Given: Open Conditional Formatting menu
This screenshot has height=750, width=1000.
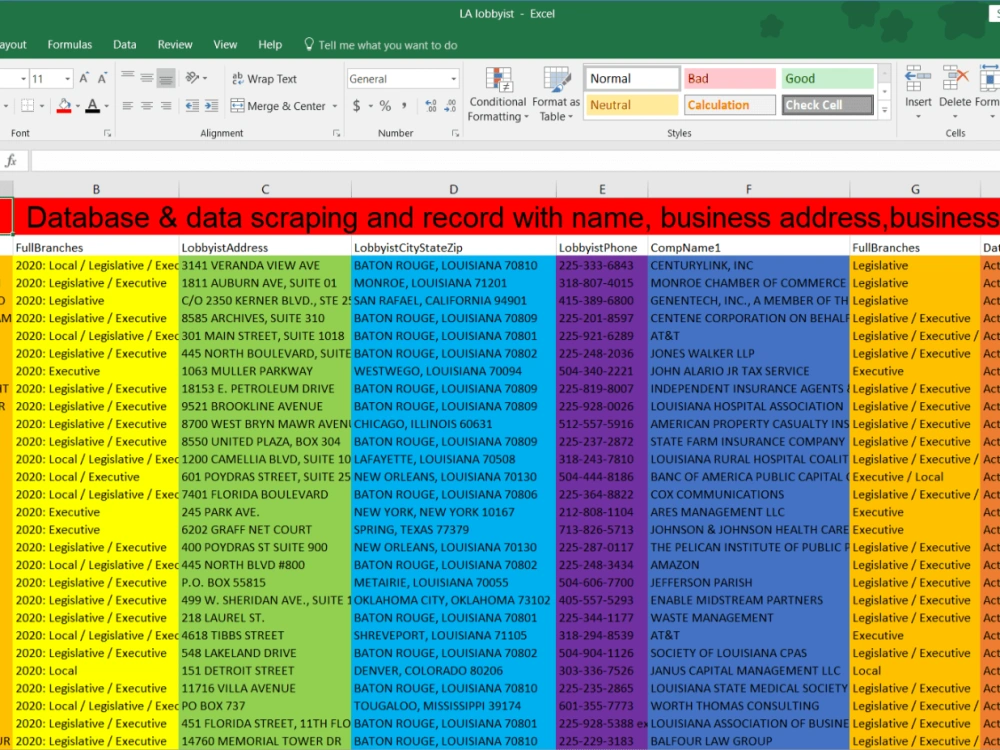Looking at the screenshot, I should click(x=497, y=94).
